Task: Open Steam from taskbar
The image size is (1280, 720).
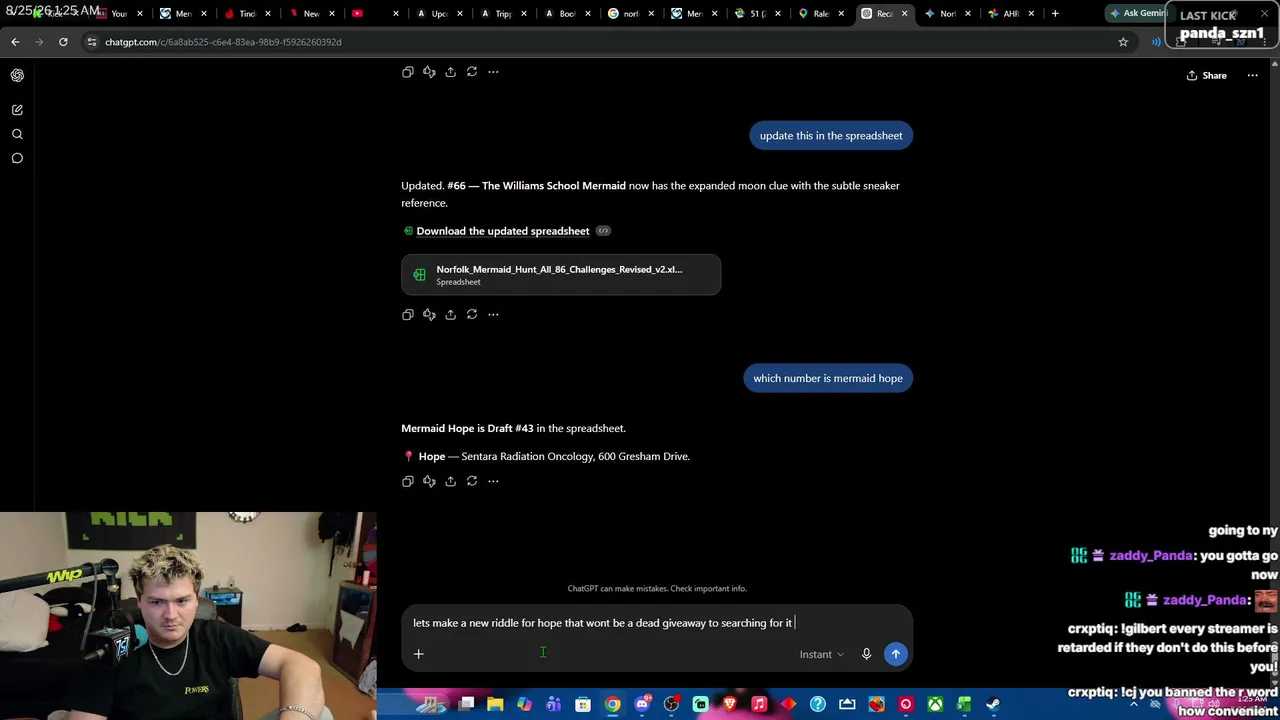Action: pyautogui.click(x=993, y=705)
